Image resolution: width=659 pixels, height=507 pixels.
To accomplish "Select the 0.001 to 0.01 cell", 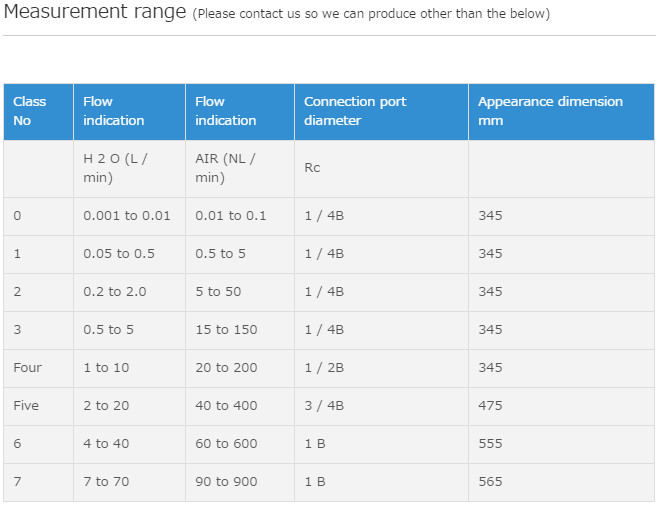I will [127, 216].
